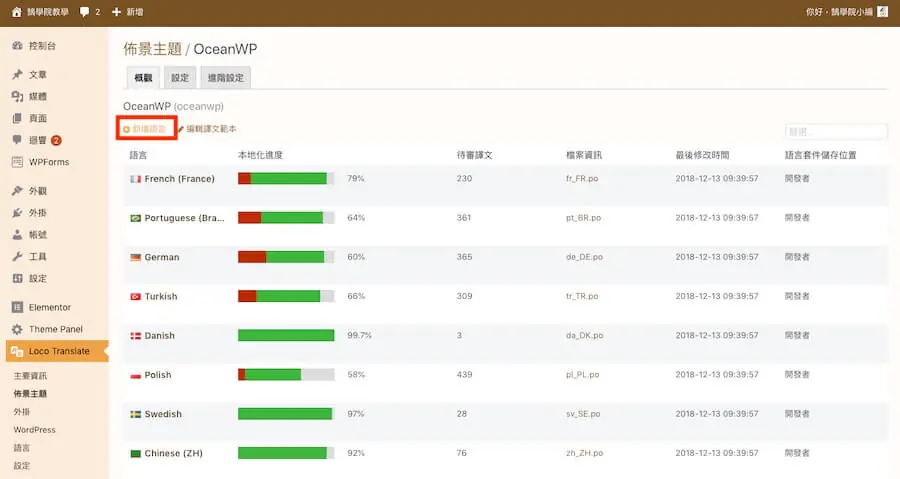Open WordPress submenu item under Loco Translate
Viewport: 900px width, 479px height.
[x=34, y=430]
